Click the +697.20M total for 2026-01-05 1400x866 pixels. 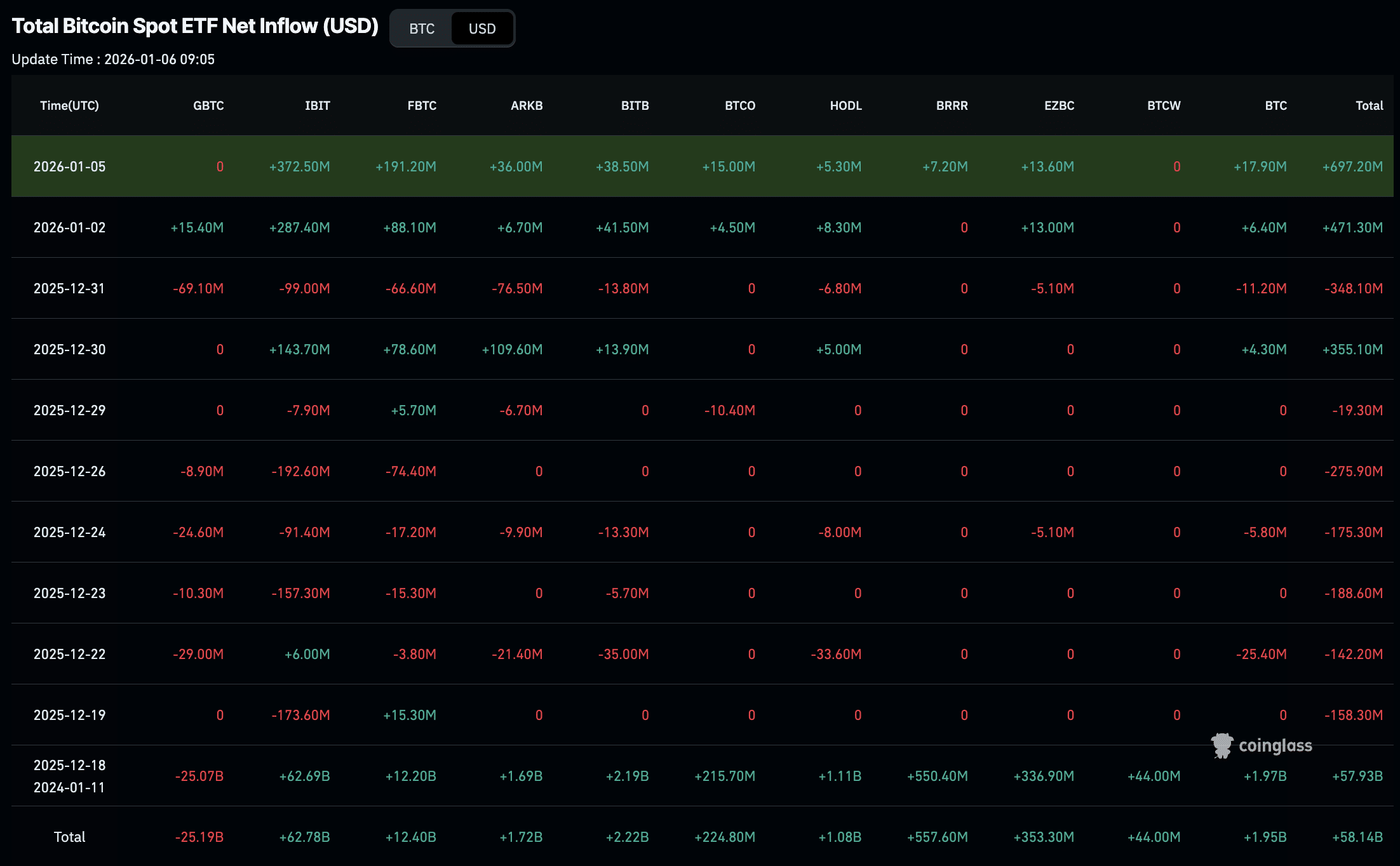point(1352,166)
